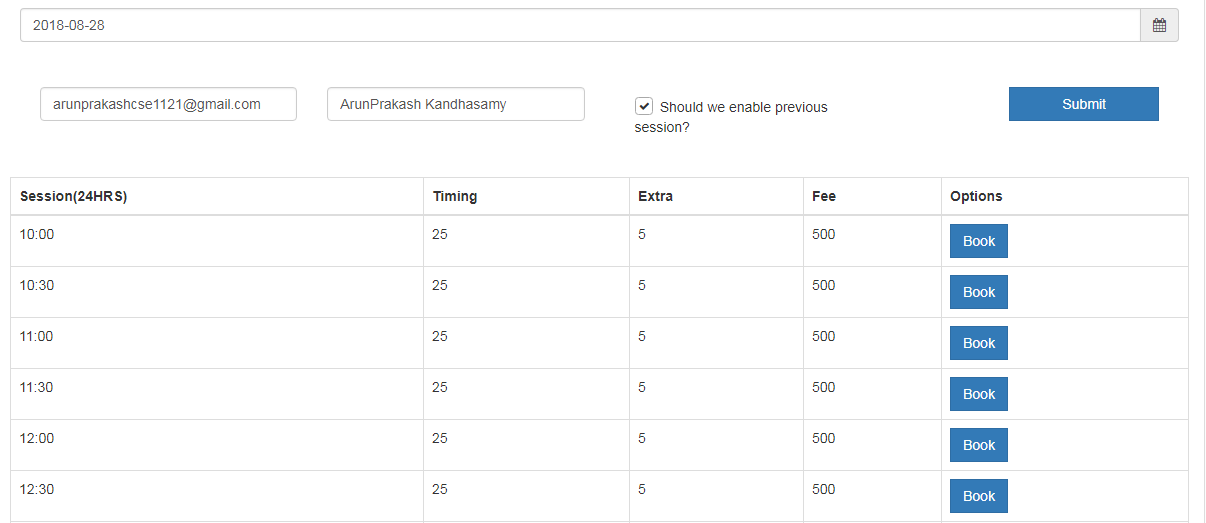Book the 12:00 session
Image resolution: width=1206 pixels, height=523 pixels.
[x=978, y=445]
